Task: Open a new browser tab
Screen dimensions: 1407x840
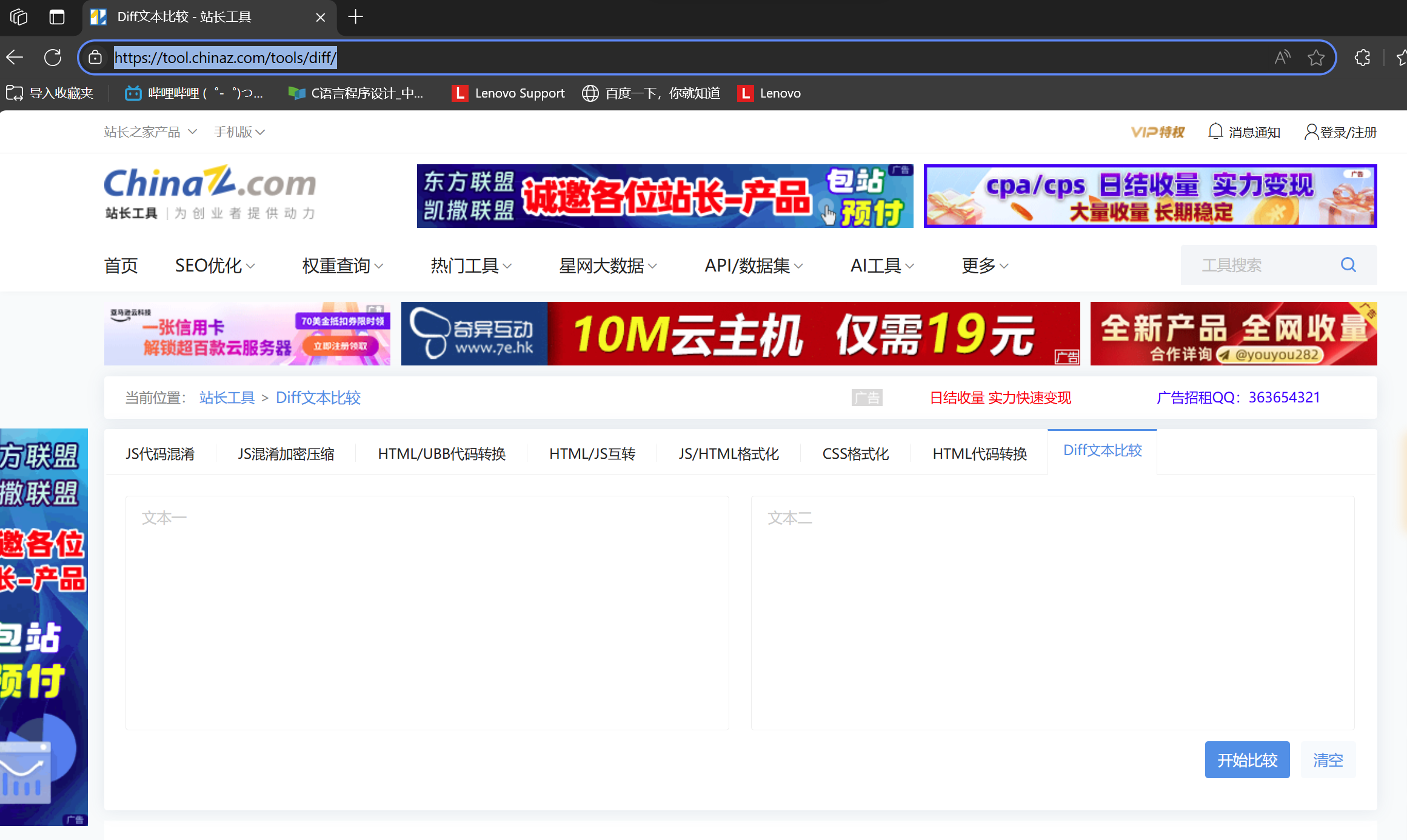Action: click(x=356, y=17)
